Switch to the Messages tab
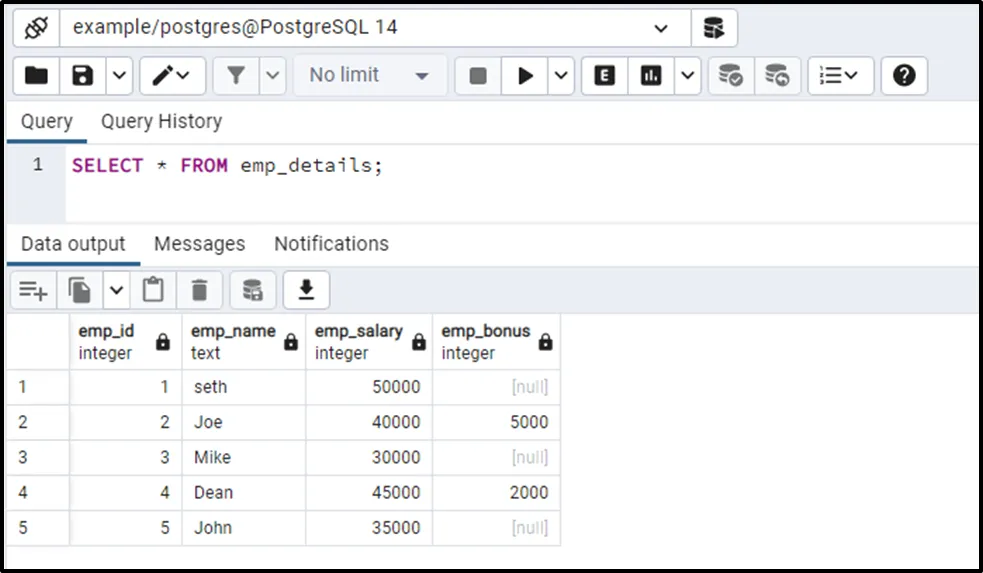Image resolution: width=983 pixels, height=573 pixels. tap(199, 244)
